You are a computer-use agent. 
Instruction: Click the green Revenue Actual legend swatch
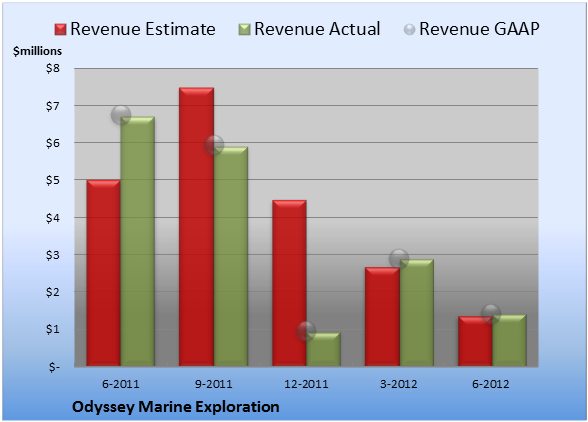[x=244, y=30]
